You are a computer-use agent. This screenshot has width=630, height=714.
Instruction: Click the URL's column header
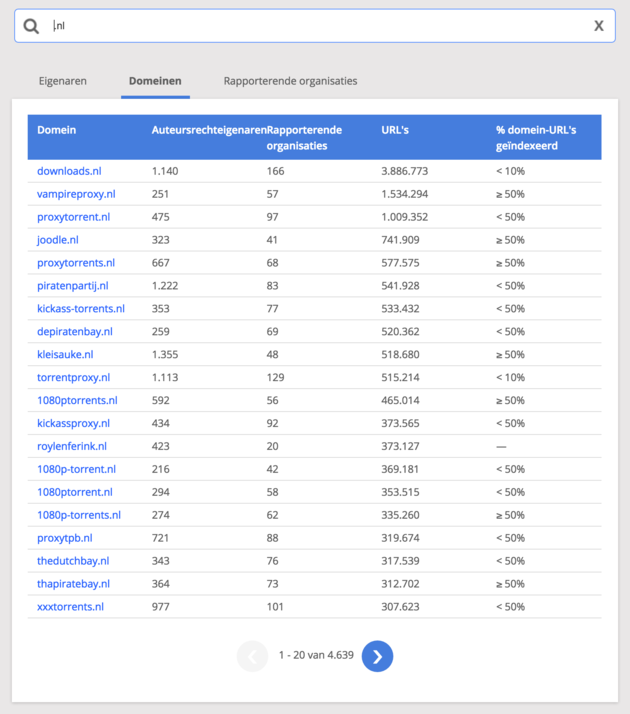pyautogui.click(x=395, y=130)
